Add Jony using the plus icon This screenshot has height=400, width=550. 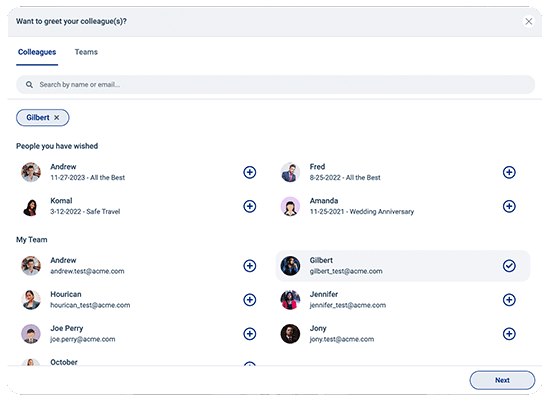[509, 334]
